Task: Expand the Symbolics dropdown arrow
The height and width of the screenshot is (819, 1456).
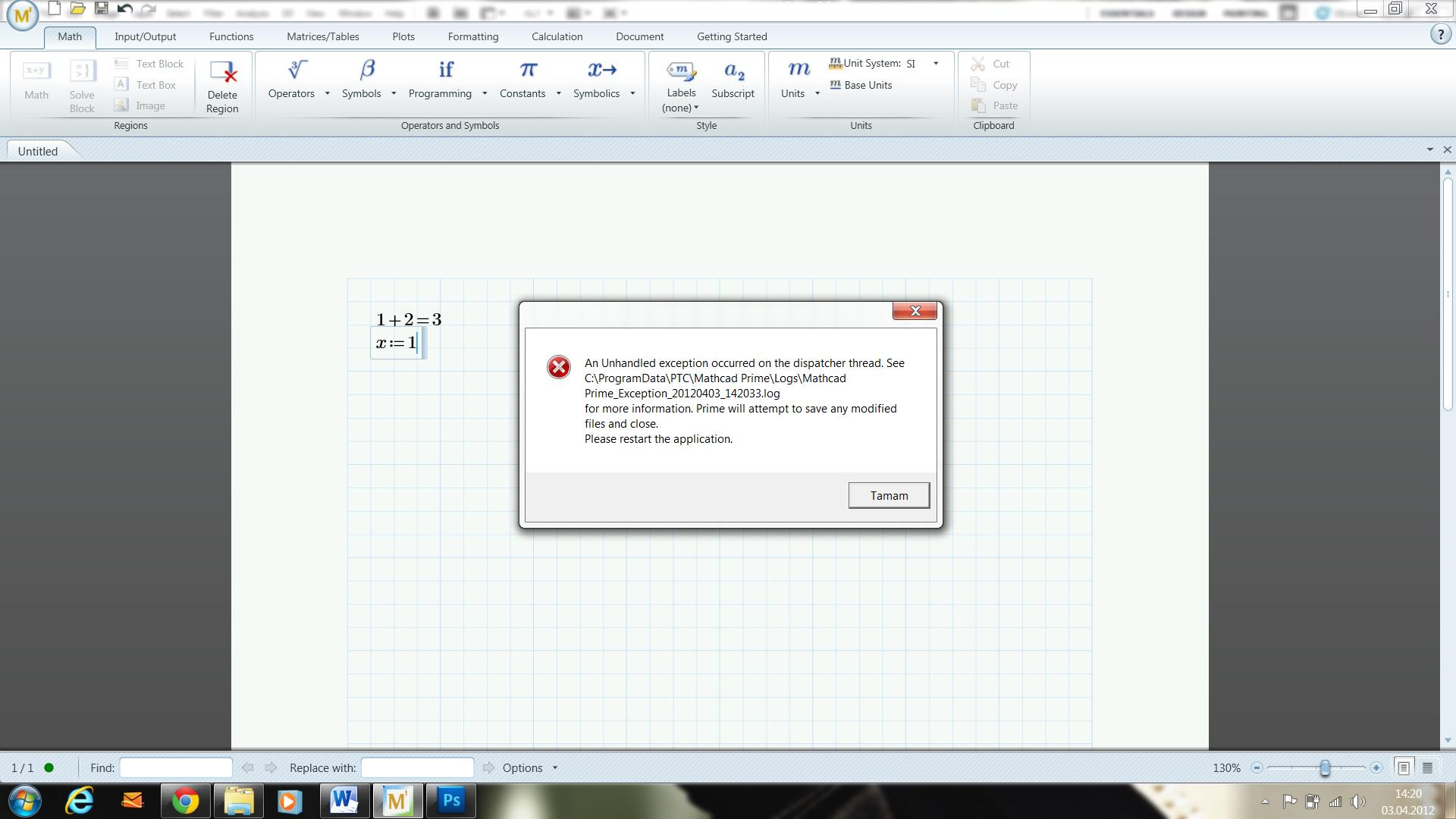Action: coord(632,93)
